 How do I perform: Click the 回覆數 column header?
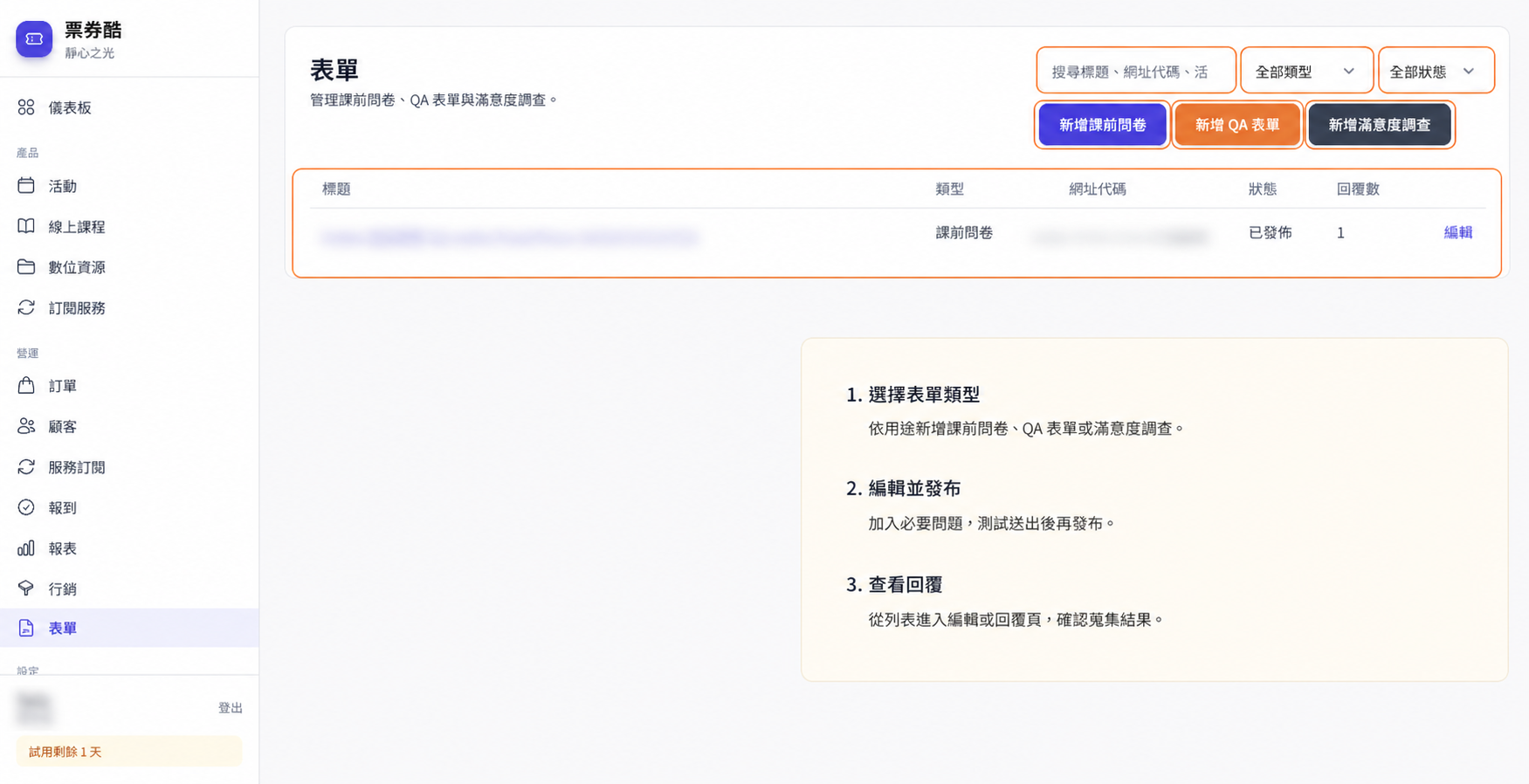click(x=1358, y=189)
